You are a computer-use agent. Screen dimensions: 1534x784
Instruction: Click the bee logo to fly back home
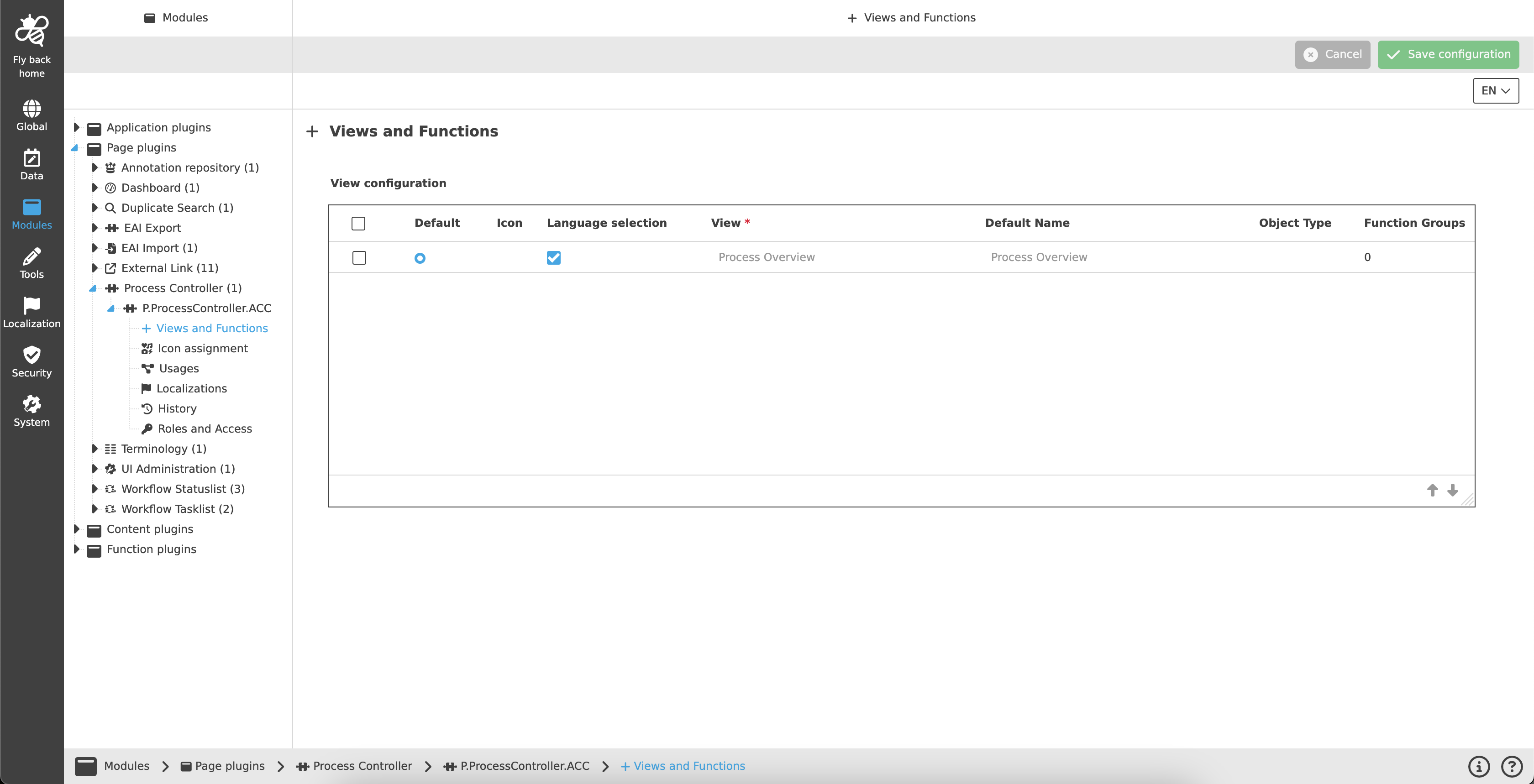[x=32, y=30]
